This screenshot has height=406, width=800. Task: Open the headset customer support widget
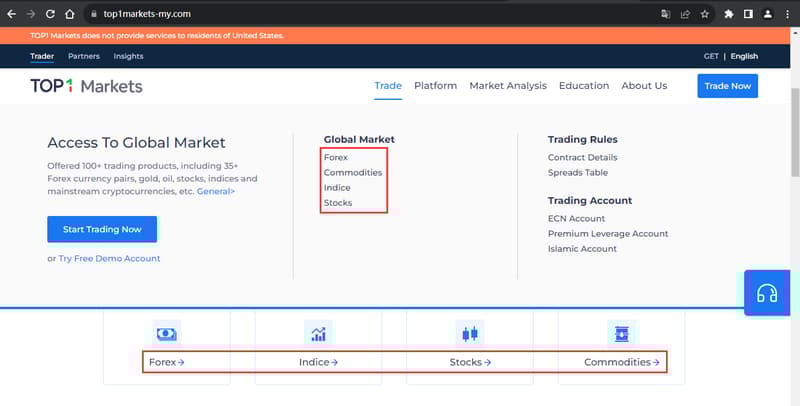tap(767, 293)
